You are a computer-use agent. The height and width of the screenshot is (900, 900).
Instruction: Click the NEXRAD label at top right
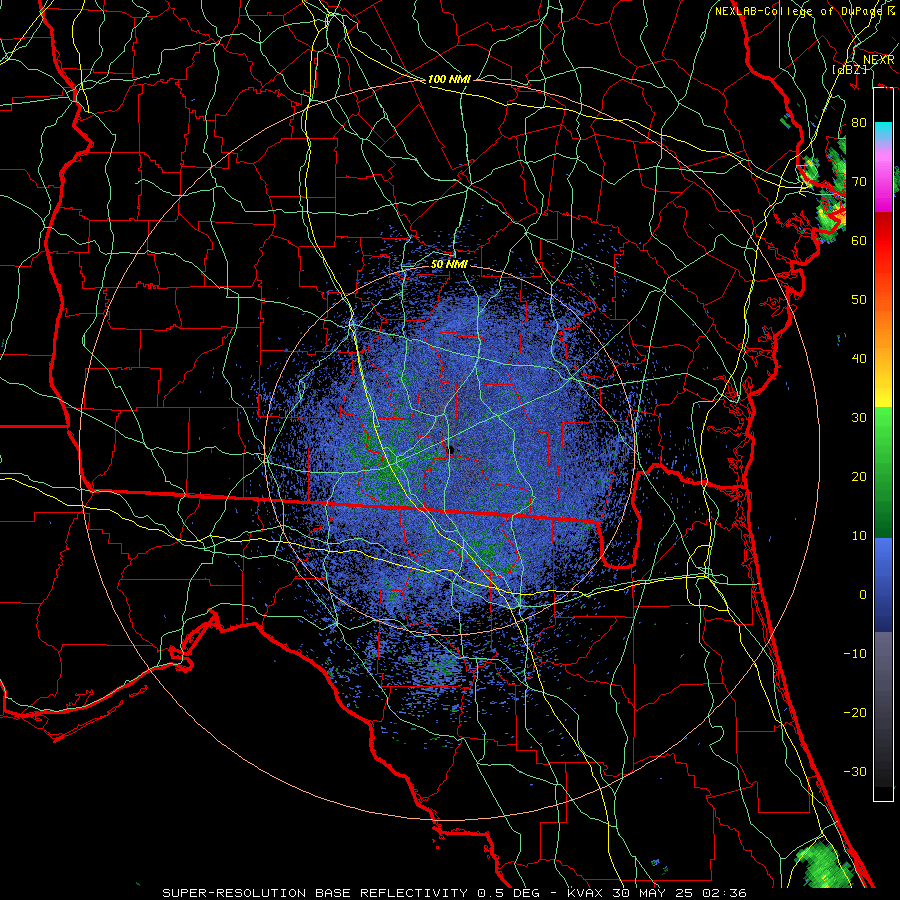[x=879, y=60]
